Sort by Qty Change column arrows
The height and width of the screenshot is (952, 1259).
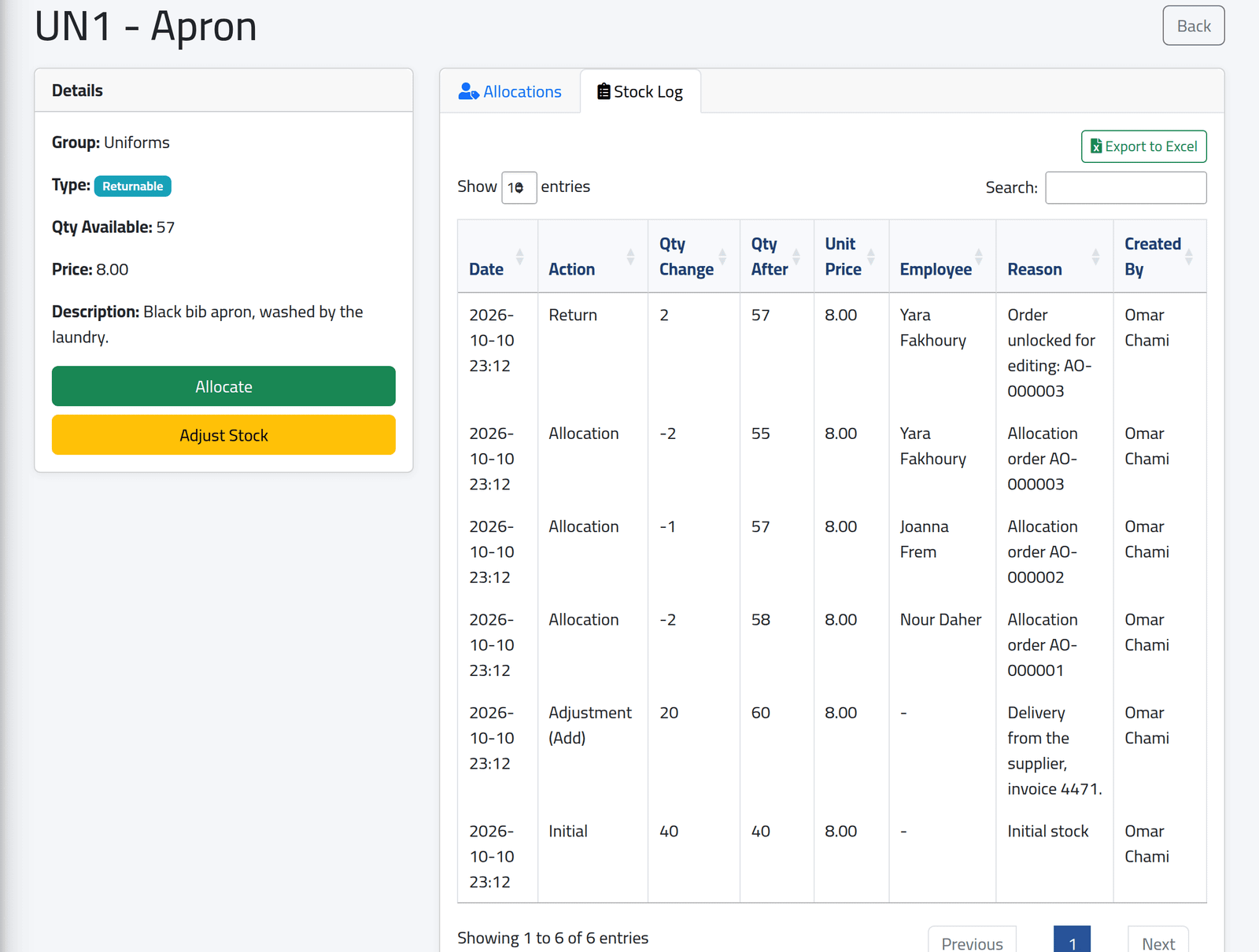(x=722, y=256)
